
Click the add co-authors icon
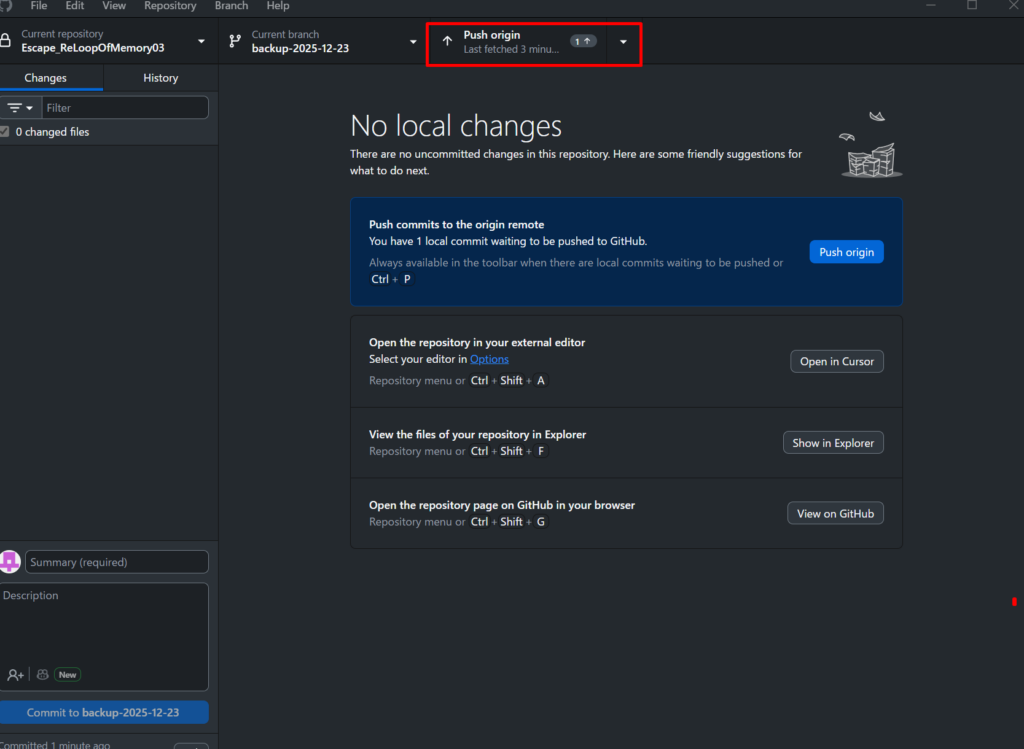coord(15,675)
